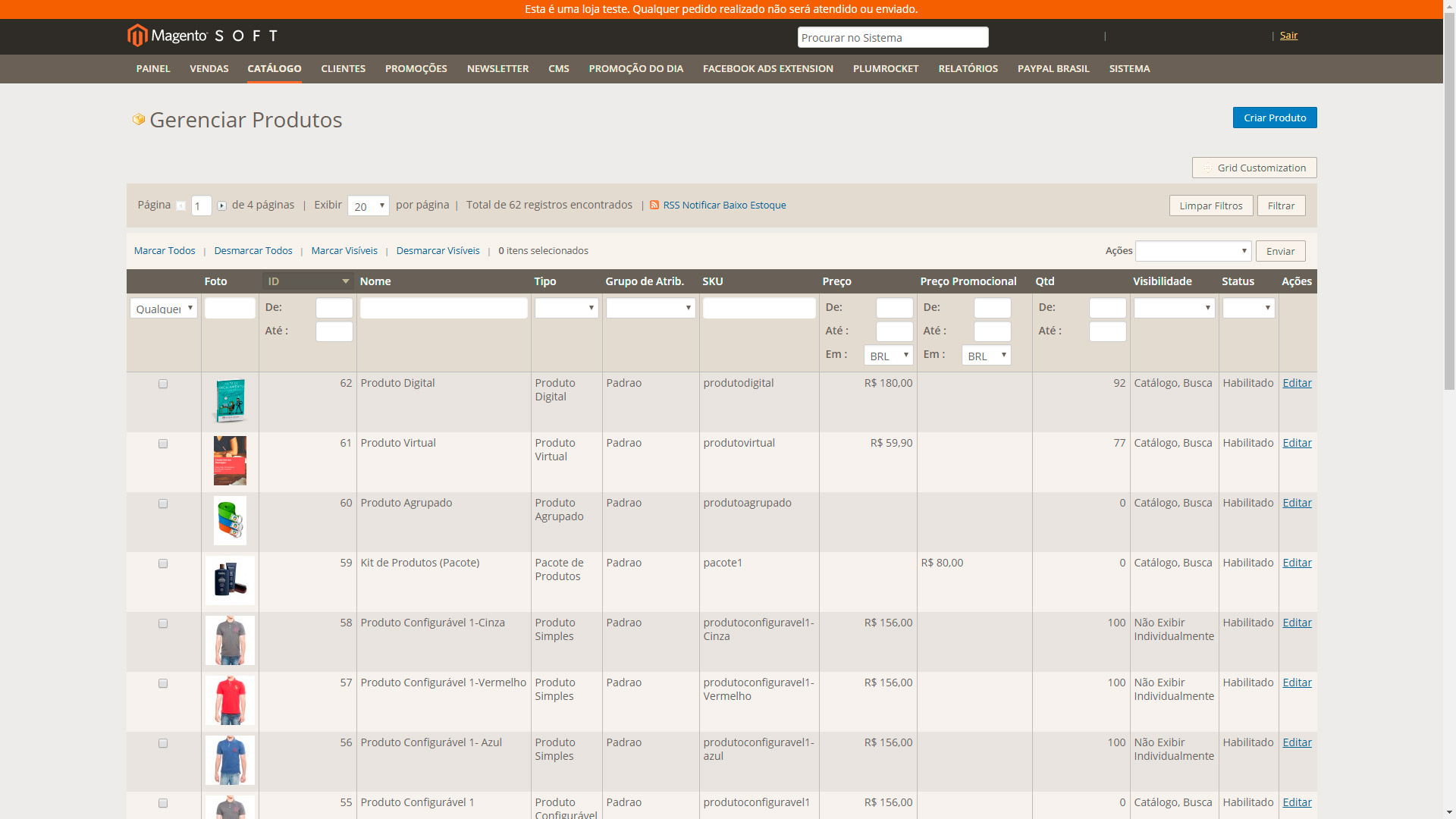Open the Vendas menu

pyautogui.click(x=209, y=68)
